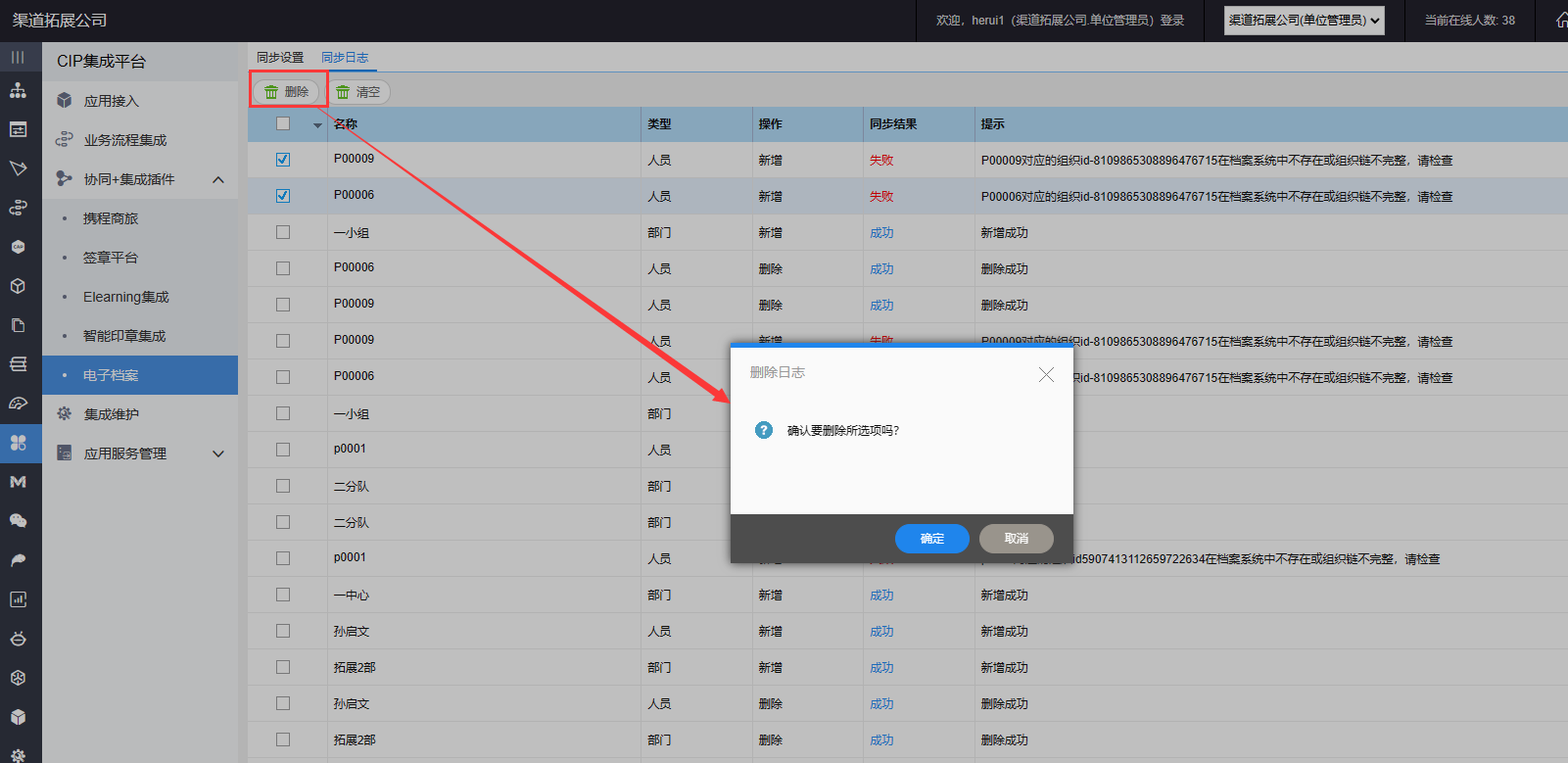Select the paper plane icon in the left rail

coord(18,168)
